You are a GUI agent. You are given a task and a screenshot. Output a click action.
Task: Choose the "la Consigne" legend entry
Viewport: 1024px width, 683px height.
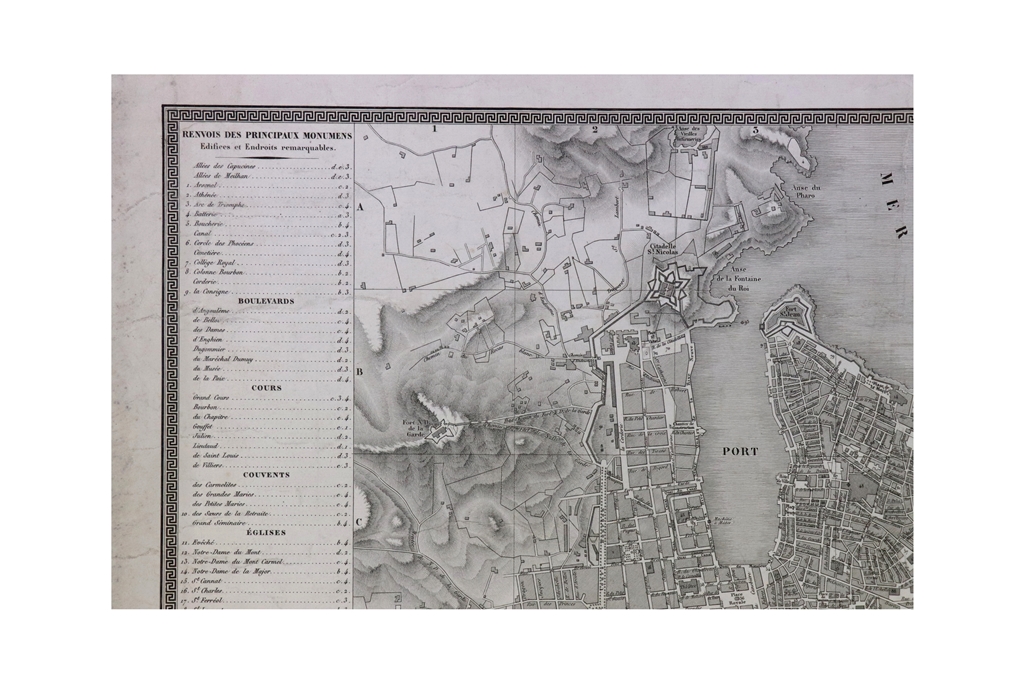[x=267, y=292]
